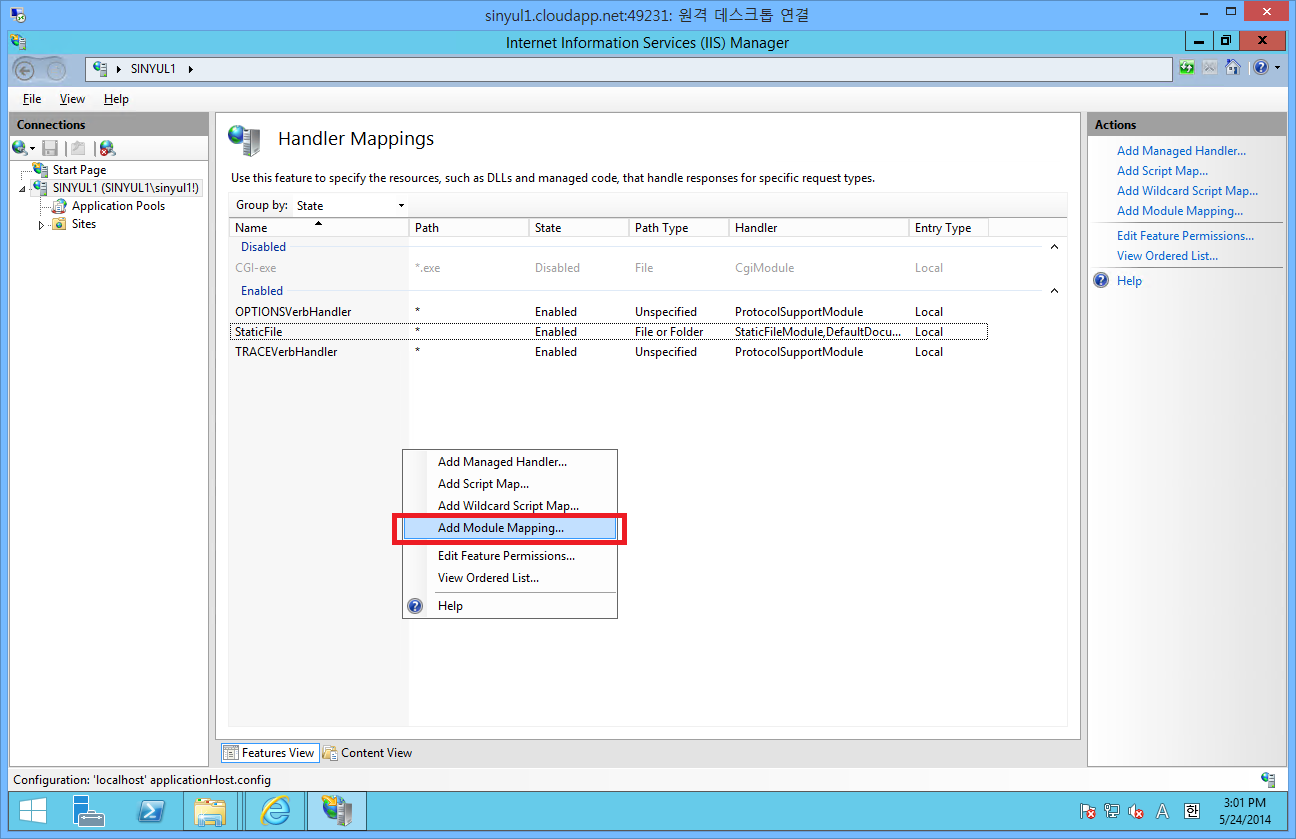Click the network tray icon
1296x839 pixels.
click(1112, 811)
